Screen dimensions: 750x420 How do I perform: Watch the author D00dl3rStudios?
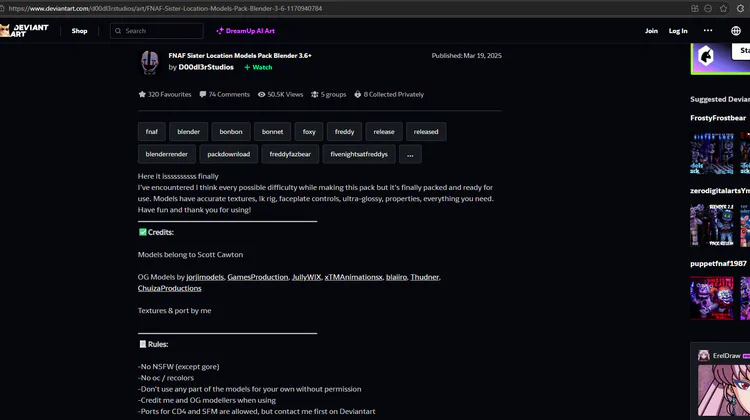point(258,67)
